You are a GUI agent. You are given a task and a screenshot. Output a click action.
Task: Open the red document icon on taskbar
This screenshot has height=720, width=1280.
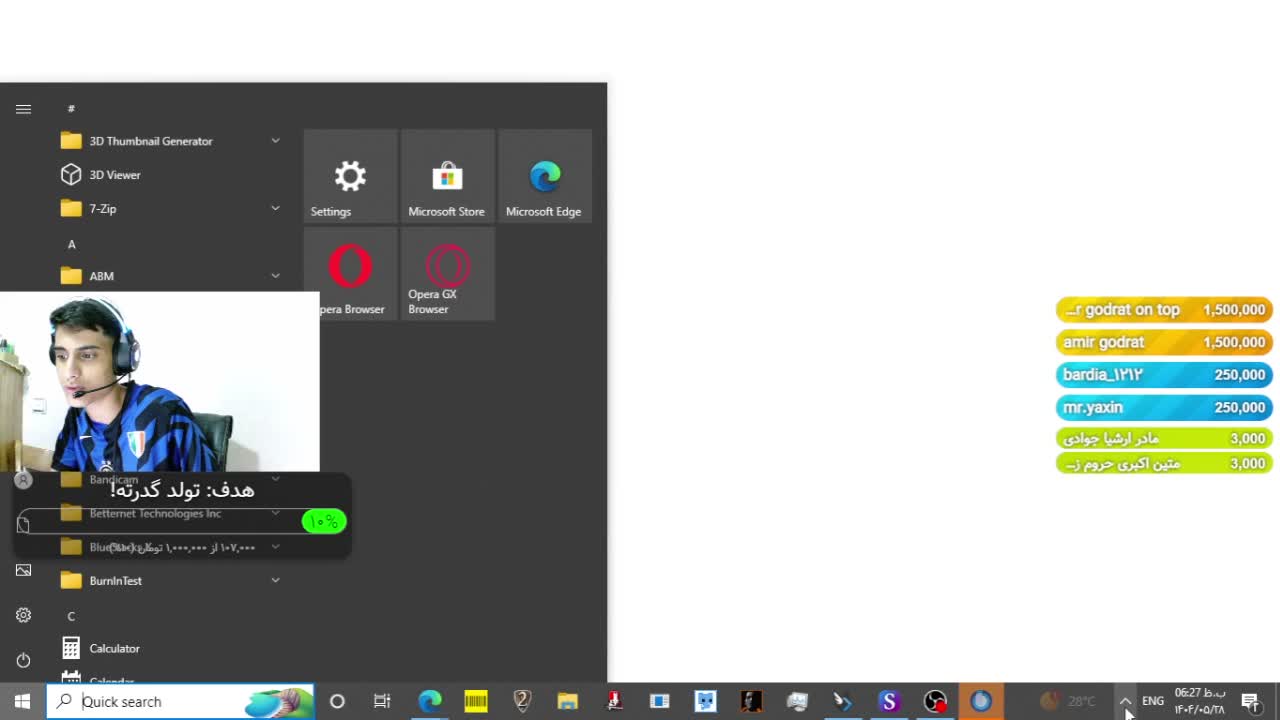pyautogui.click(x=614, y=701)
